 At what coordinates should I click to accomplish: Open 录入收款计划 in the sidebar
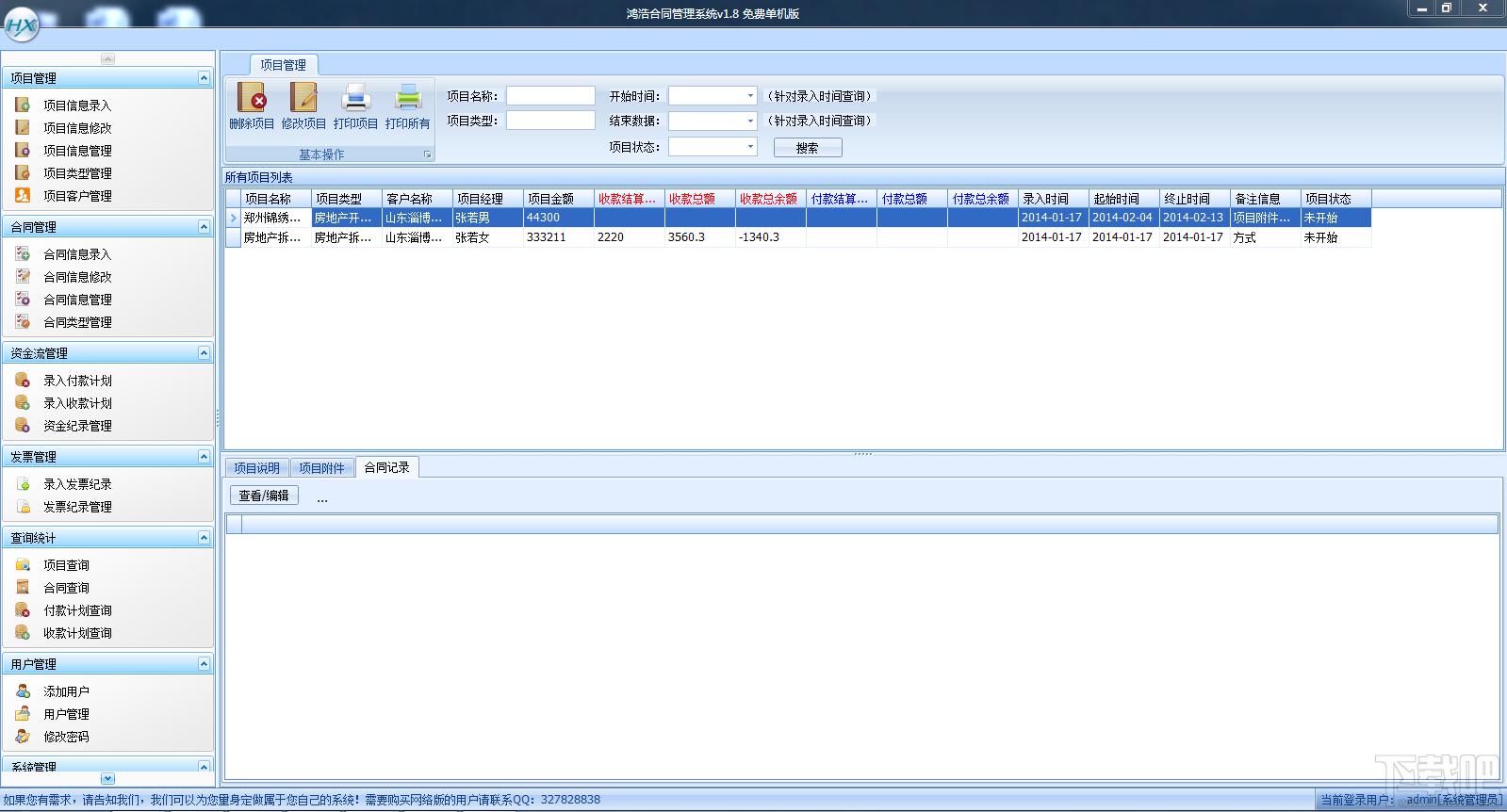(x=77, y=403)
